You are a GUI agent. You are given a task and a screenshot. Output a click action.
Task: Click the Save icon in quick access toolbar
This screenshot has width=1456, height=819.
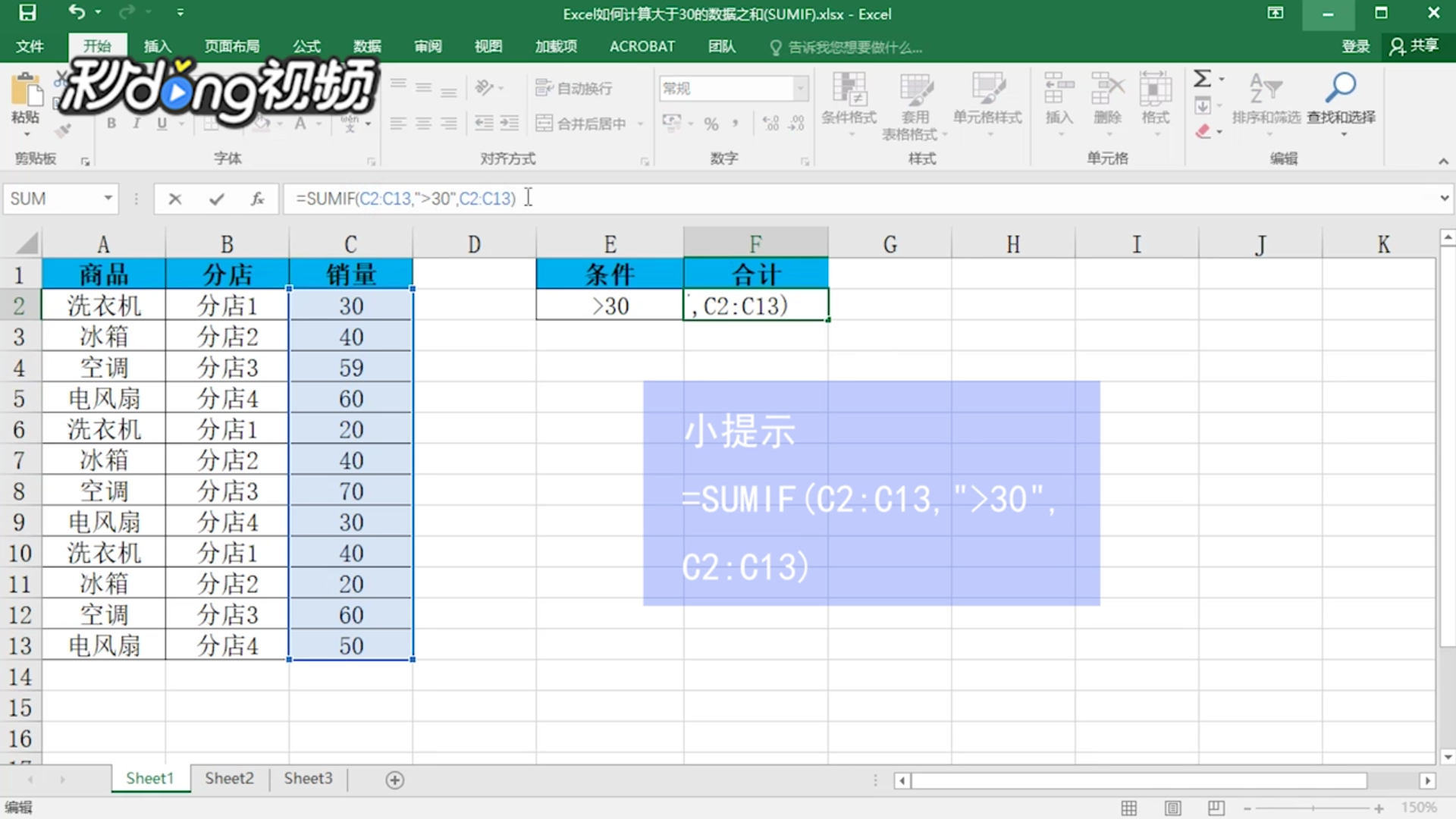pyautogui.click(x=27, y=13)
